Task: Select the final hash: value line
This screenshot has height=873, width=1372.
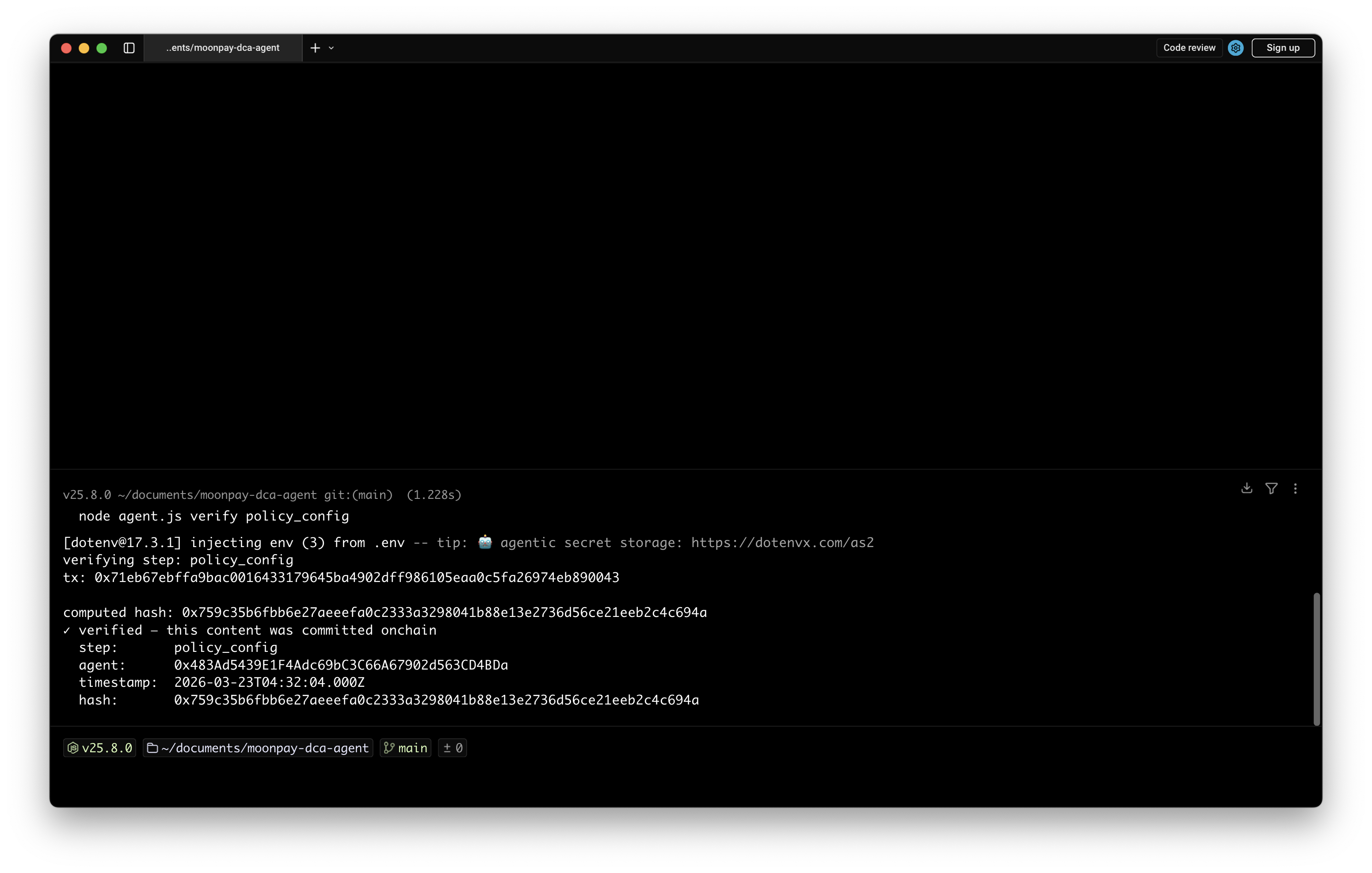Action: coord(389,700)
